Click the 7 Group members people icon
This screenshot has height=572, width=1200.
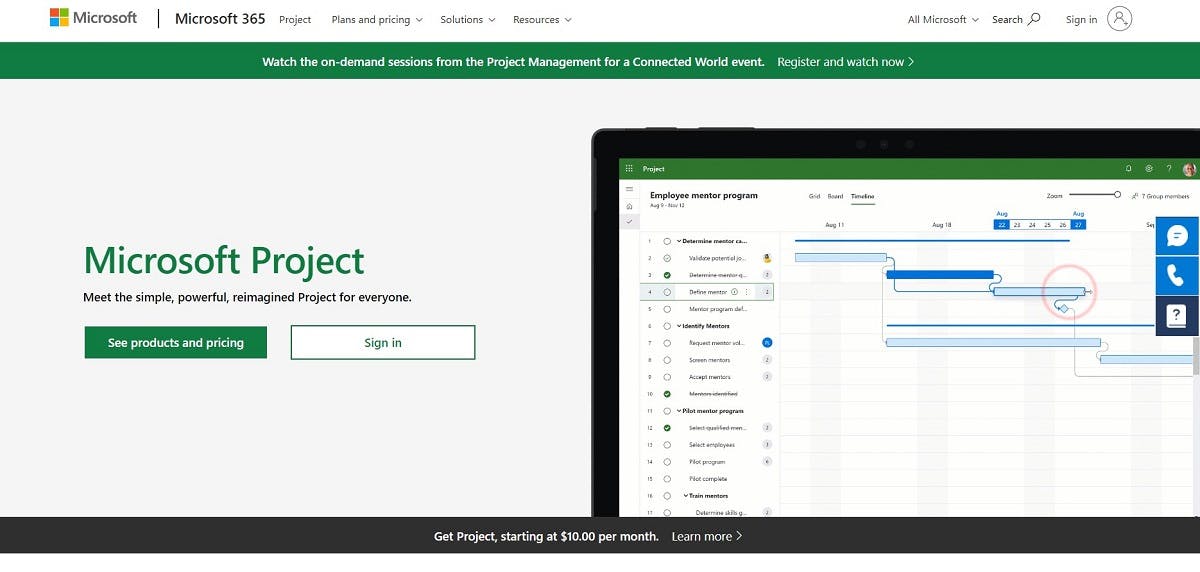(x=1134, y=196)
